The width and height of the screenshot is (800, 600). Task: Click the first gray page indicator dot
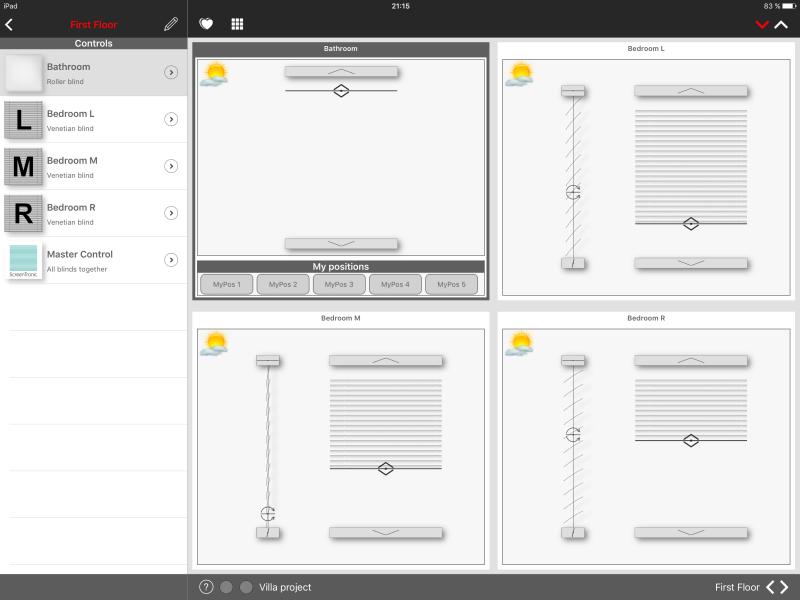click(226, 587)
